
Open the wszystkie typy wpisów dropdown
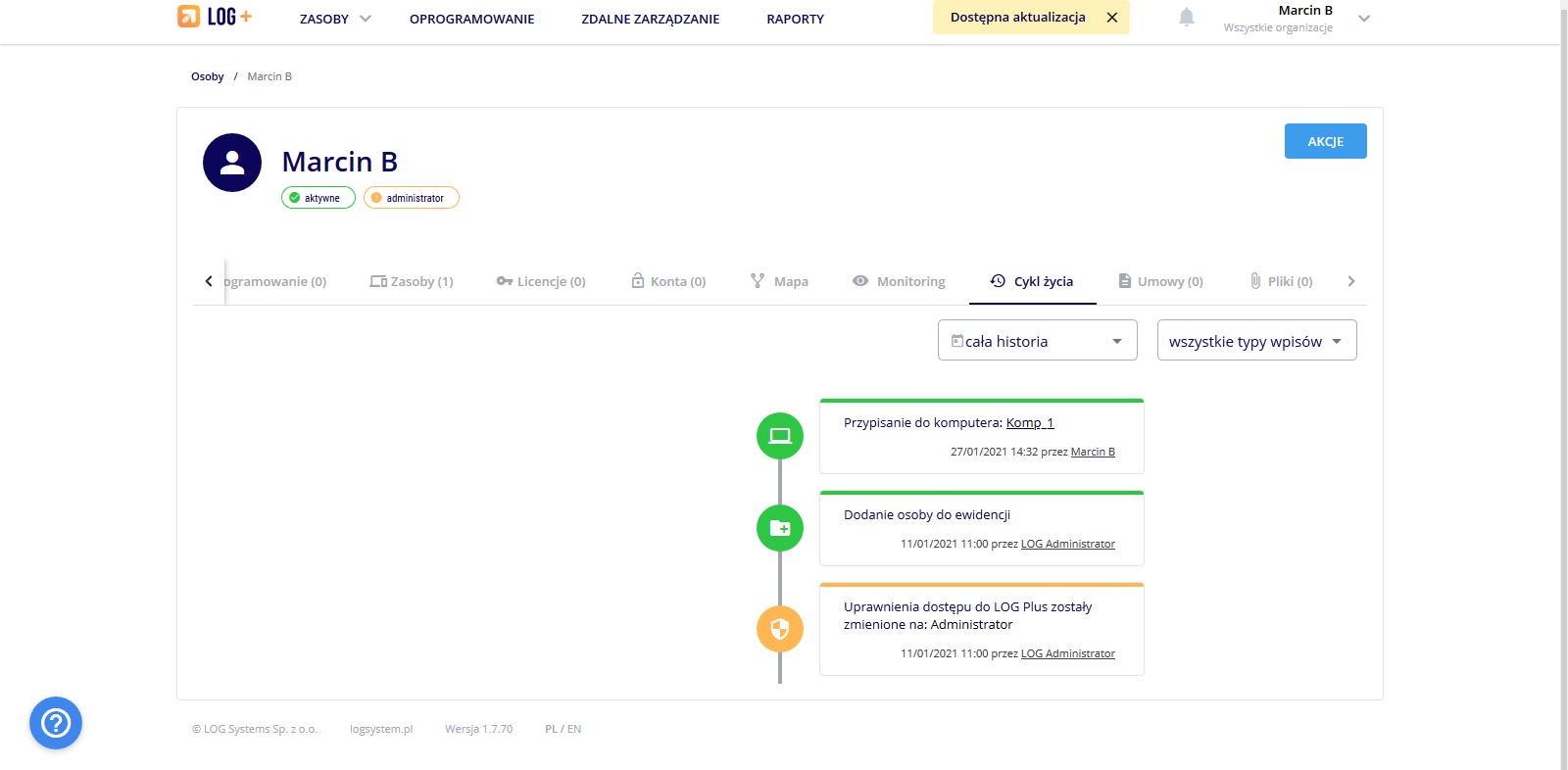[x=1256, y=341]
